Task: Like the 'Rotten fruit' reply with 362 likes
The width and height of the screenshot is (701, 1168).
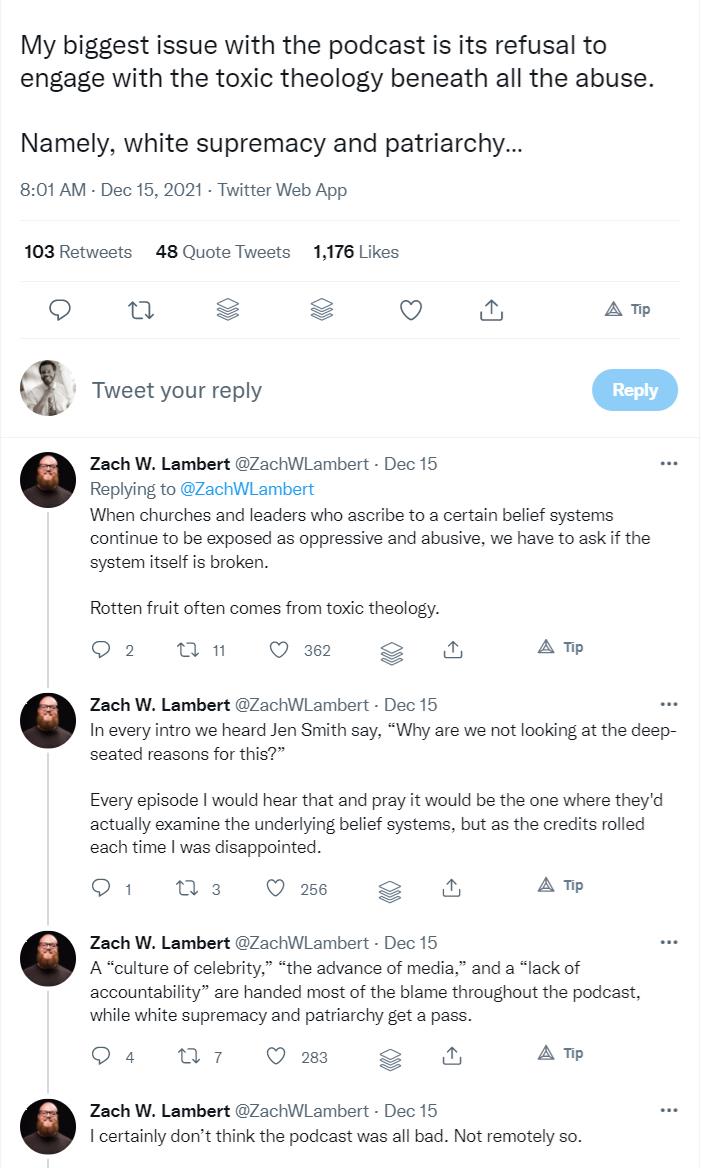Action: [x=279, y=650]
